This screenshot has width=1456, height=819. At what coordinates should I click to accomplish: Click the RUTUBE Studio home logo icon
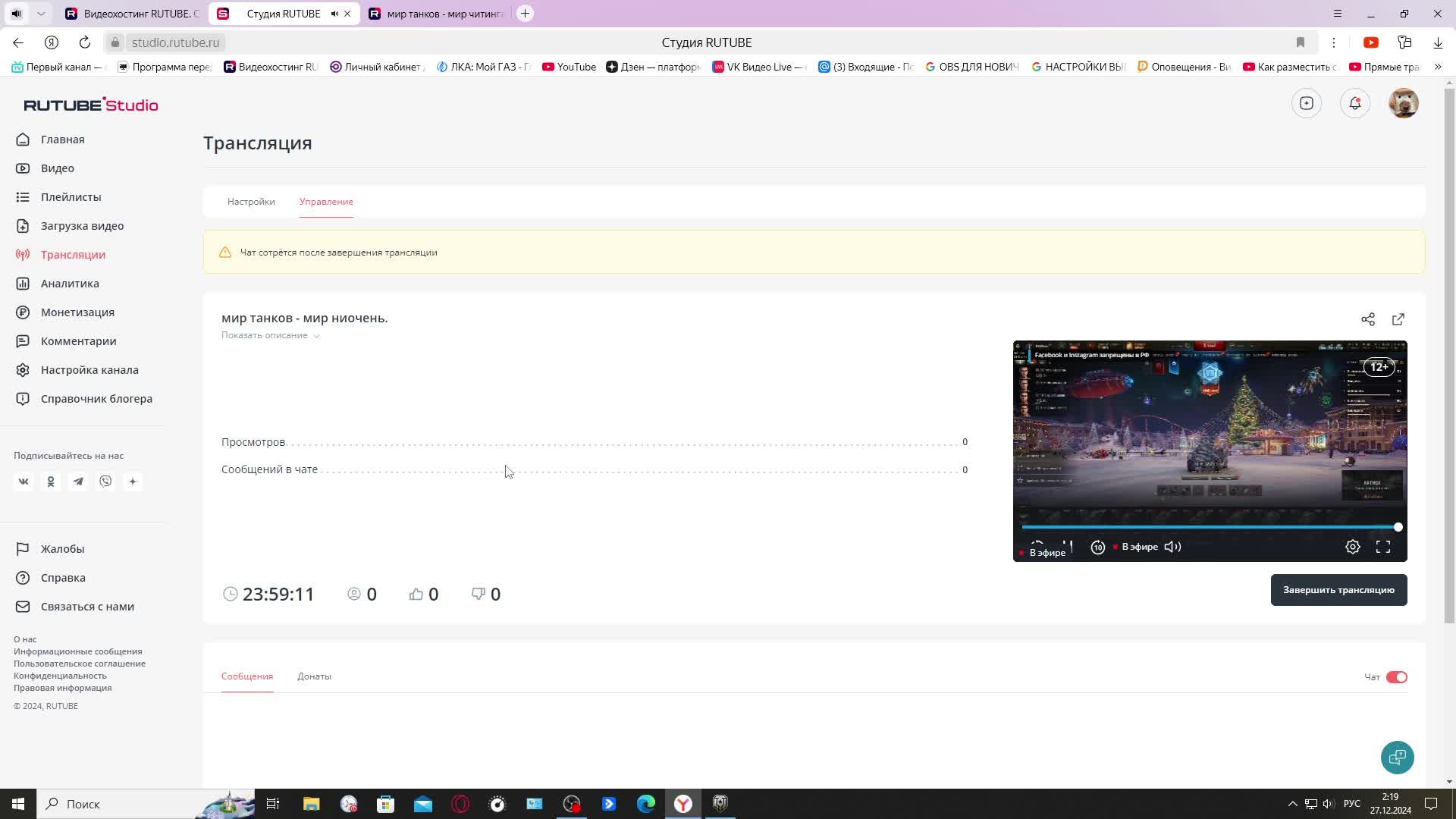coord(90,105)
